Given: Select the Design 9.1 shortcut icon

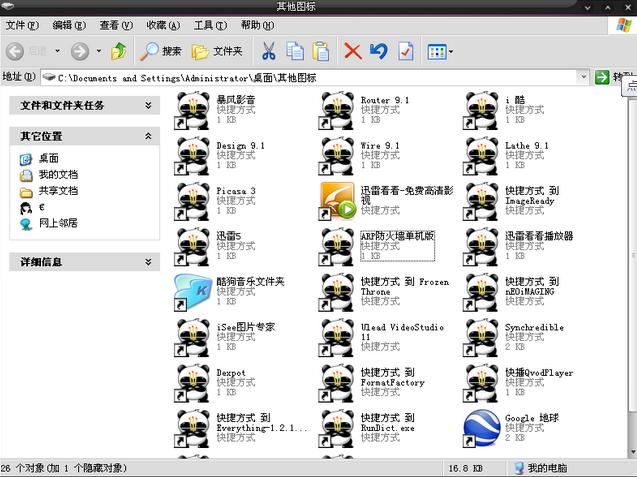Looking at the screenshot, I should [x=192, y=156].
